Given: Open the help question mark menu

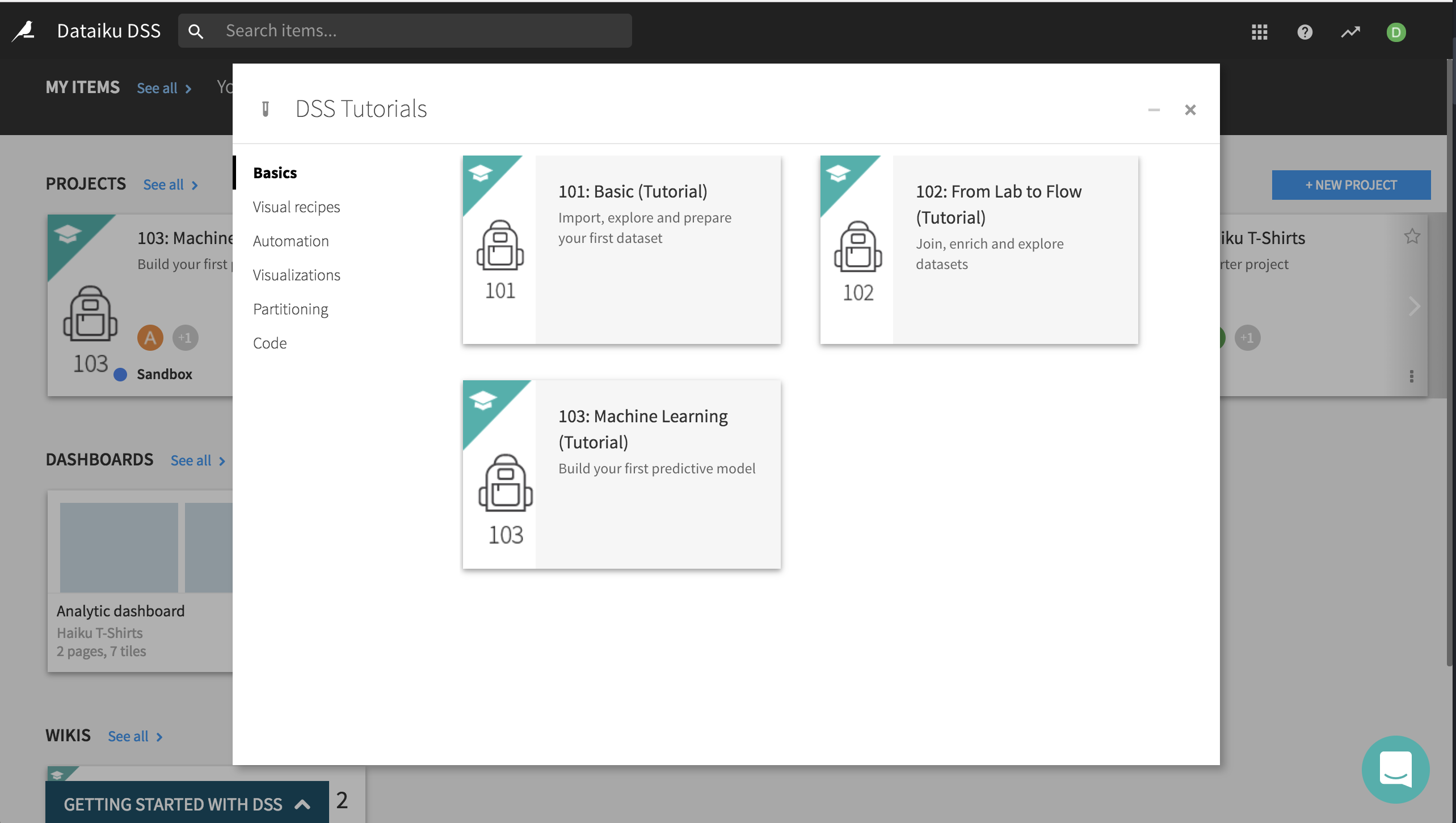Looking at the screenshot, I should [x=1304, y=32].
